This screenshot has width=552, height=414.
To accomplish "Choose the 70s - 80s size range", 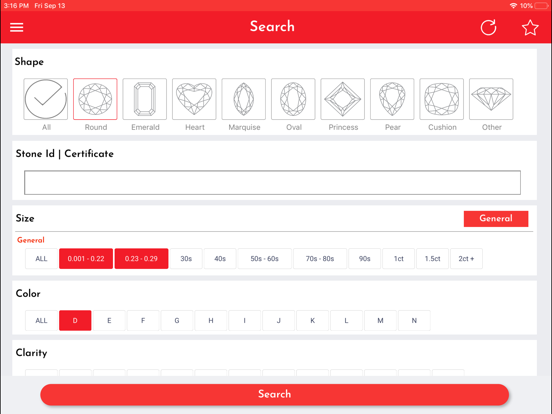I will tap(320, 259).
